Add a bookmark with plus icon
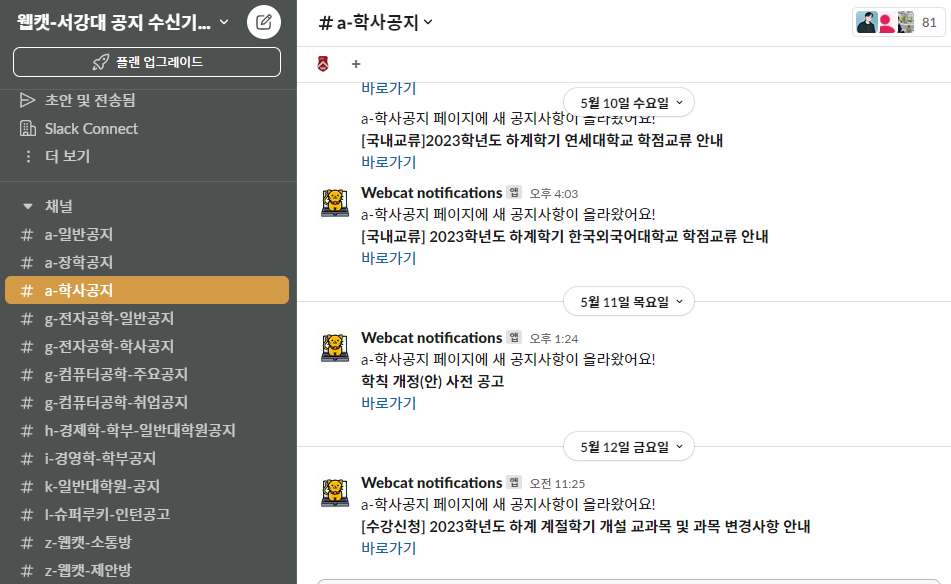Viewport: 951px width, 584px height. [x=356, y=64]
